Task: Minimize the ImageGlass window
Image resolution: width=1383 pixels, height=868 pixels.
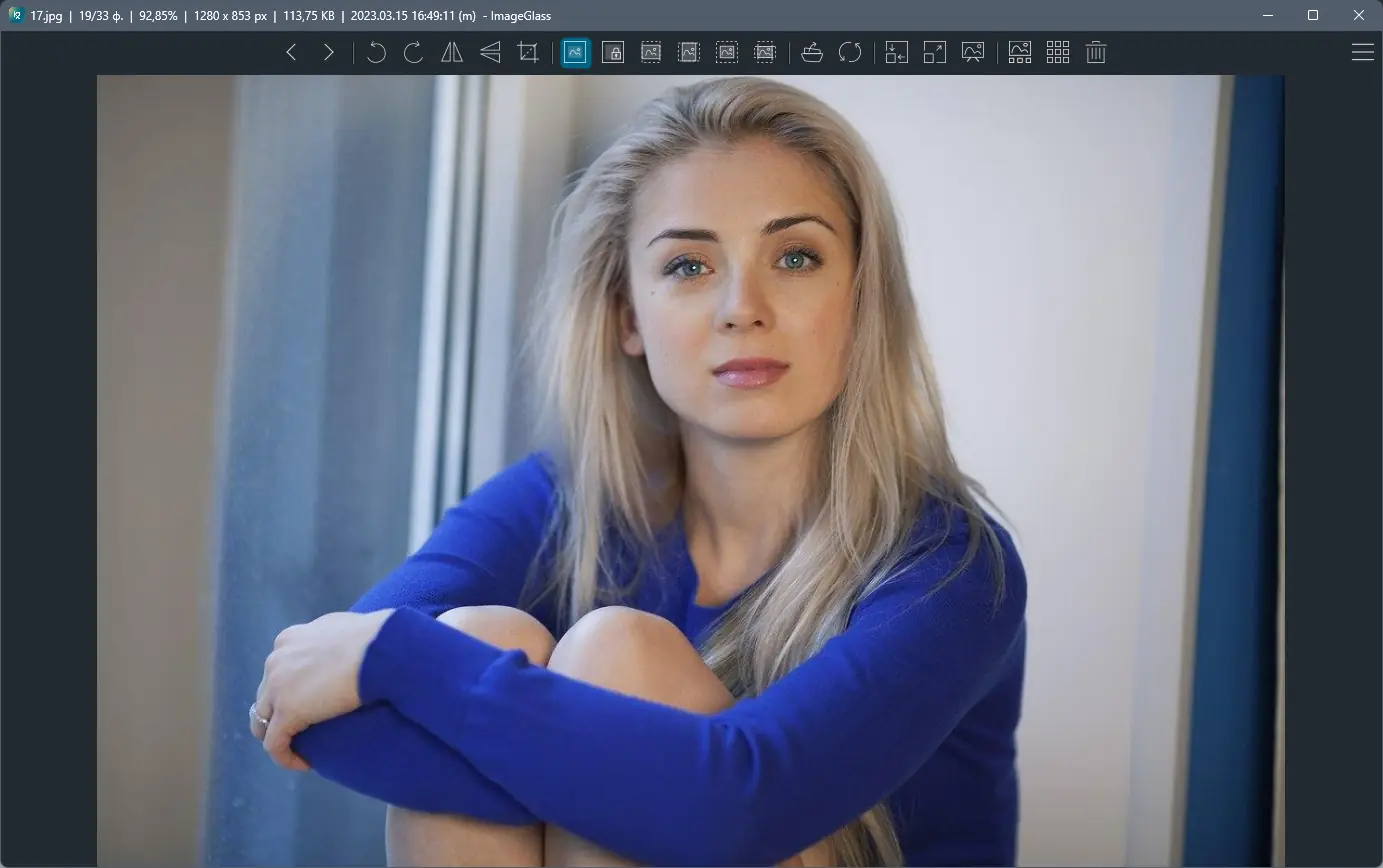Action: (1268, 15)
